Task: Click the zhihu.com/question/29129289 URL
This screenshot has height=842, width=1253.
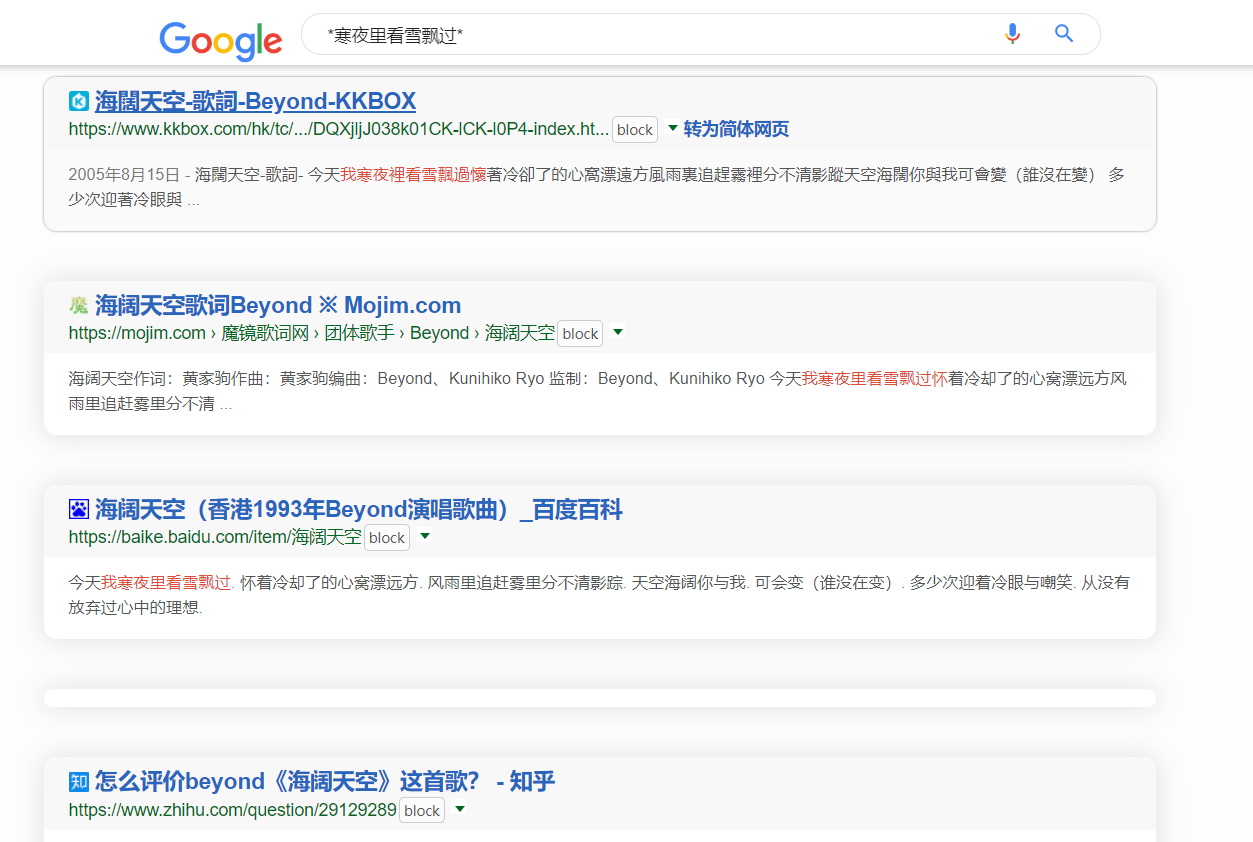Action: point(233,809)
